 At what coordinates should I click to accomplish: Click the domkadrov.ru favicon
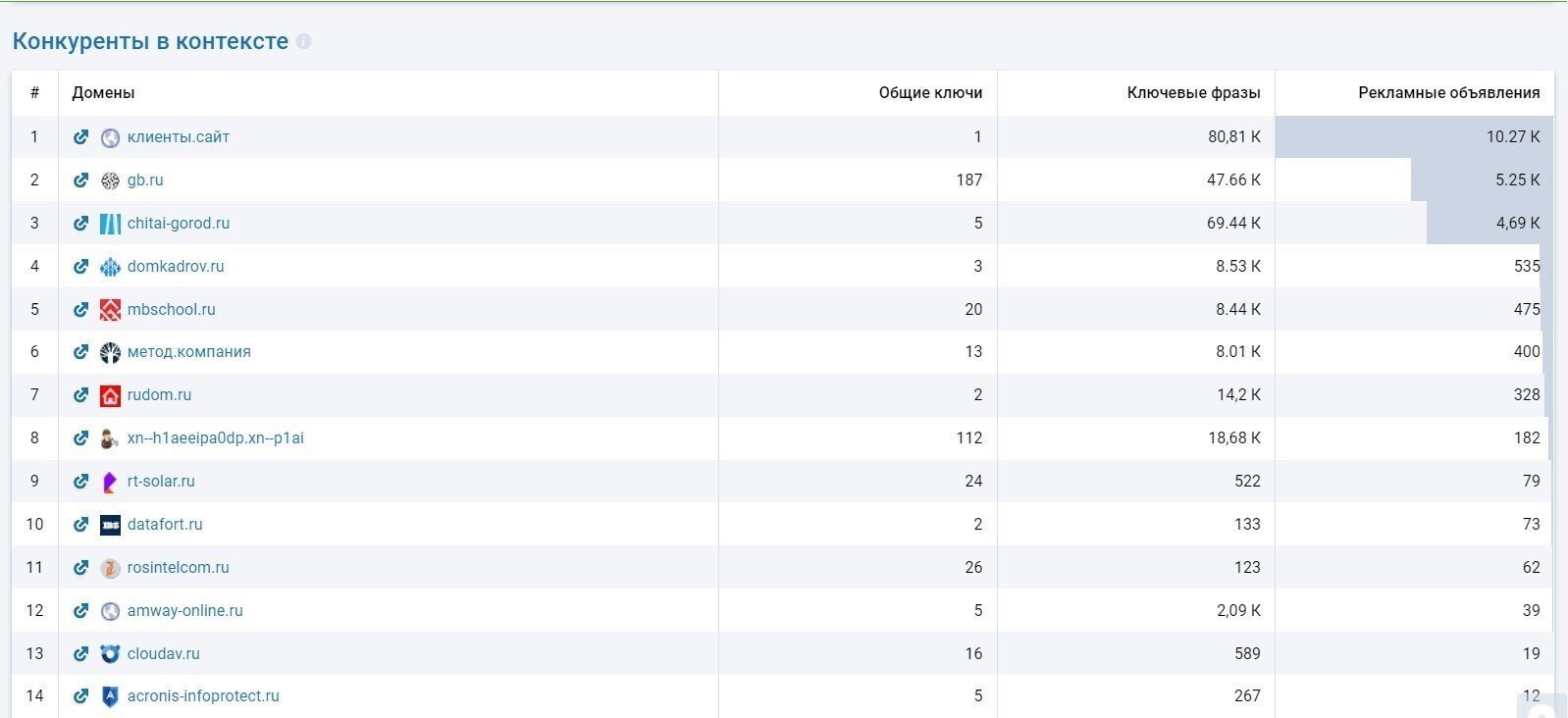[110, 267]
